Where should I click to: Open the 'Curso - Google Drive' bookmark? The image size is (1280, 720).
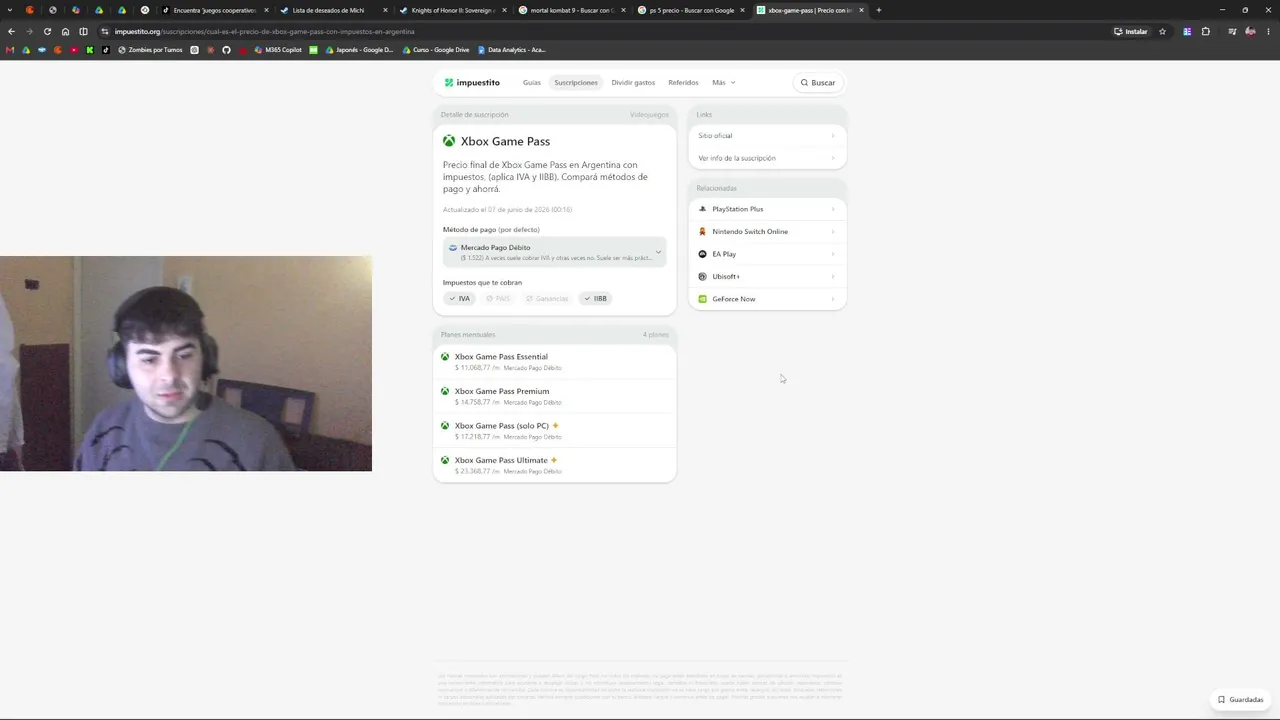click(436, 50)
